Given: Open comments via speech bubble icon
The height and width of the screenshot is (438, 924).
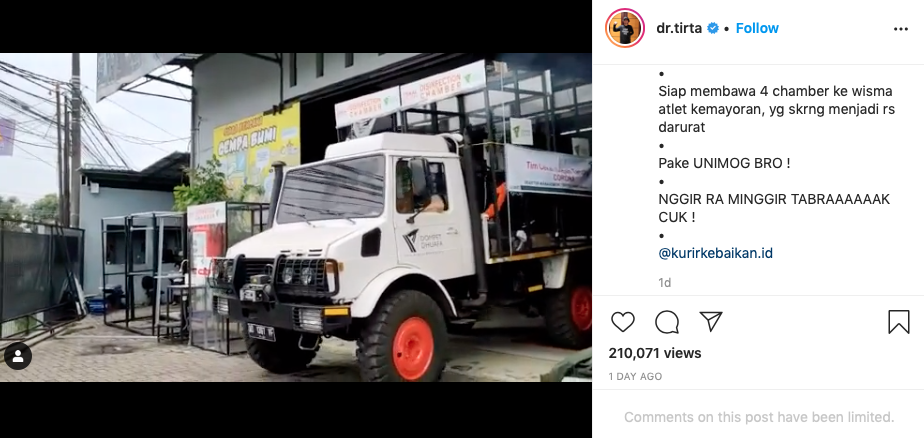Looking at the screenshot, I should coord(666,322).
